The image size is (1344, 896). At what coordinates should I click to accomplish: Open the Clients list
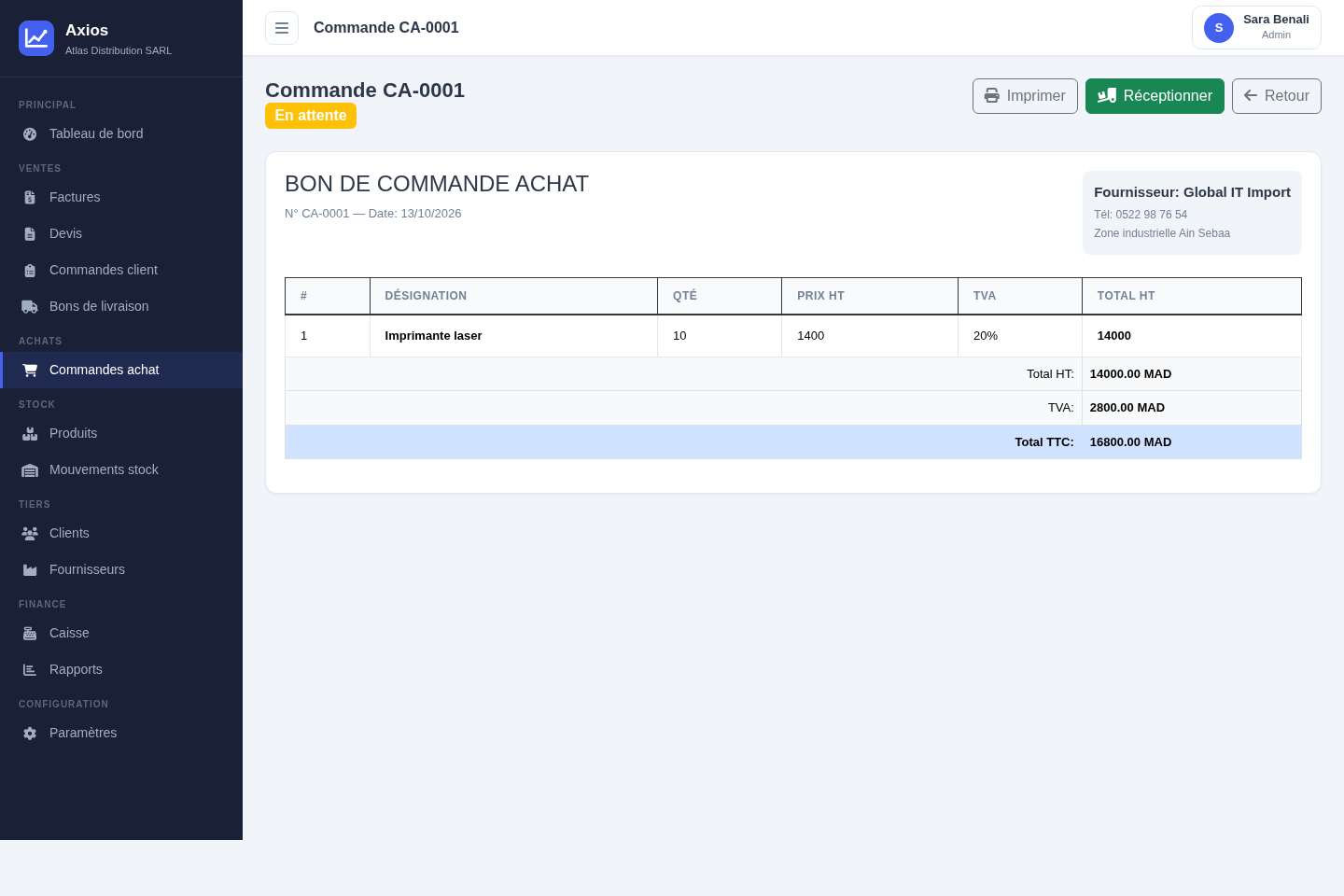pyautogui.click(x=121, y=533)
